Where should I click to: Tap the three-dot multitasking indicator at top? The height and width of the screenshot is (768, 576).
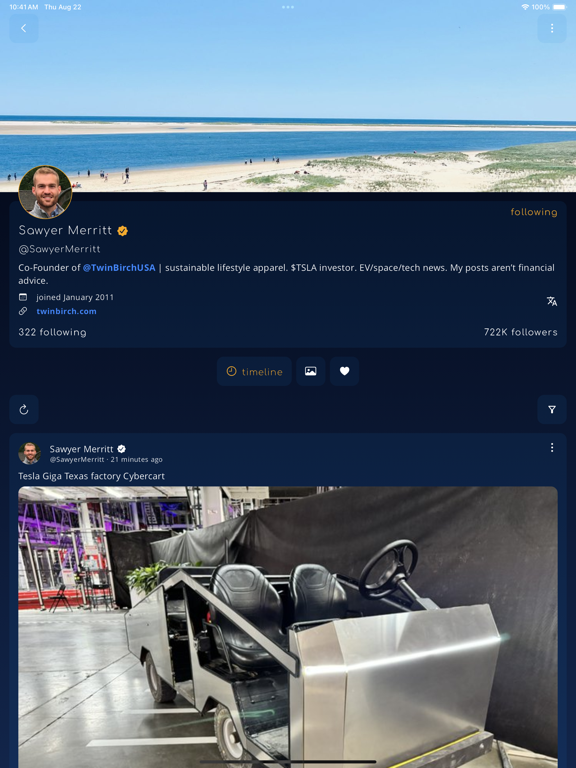click(288, 7)
